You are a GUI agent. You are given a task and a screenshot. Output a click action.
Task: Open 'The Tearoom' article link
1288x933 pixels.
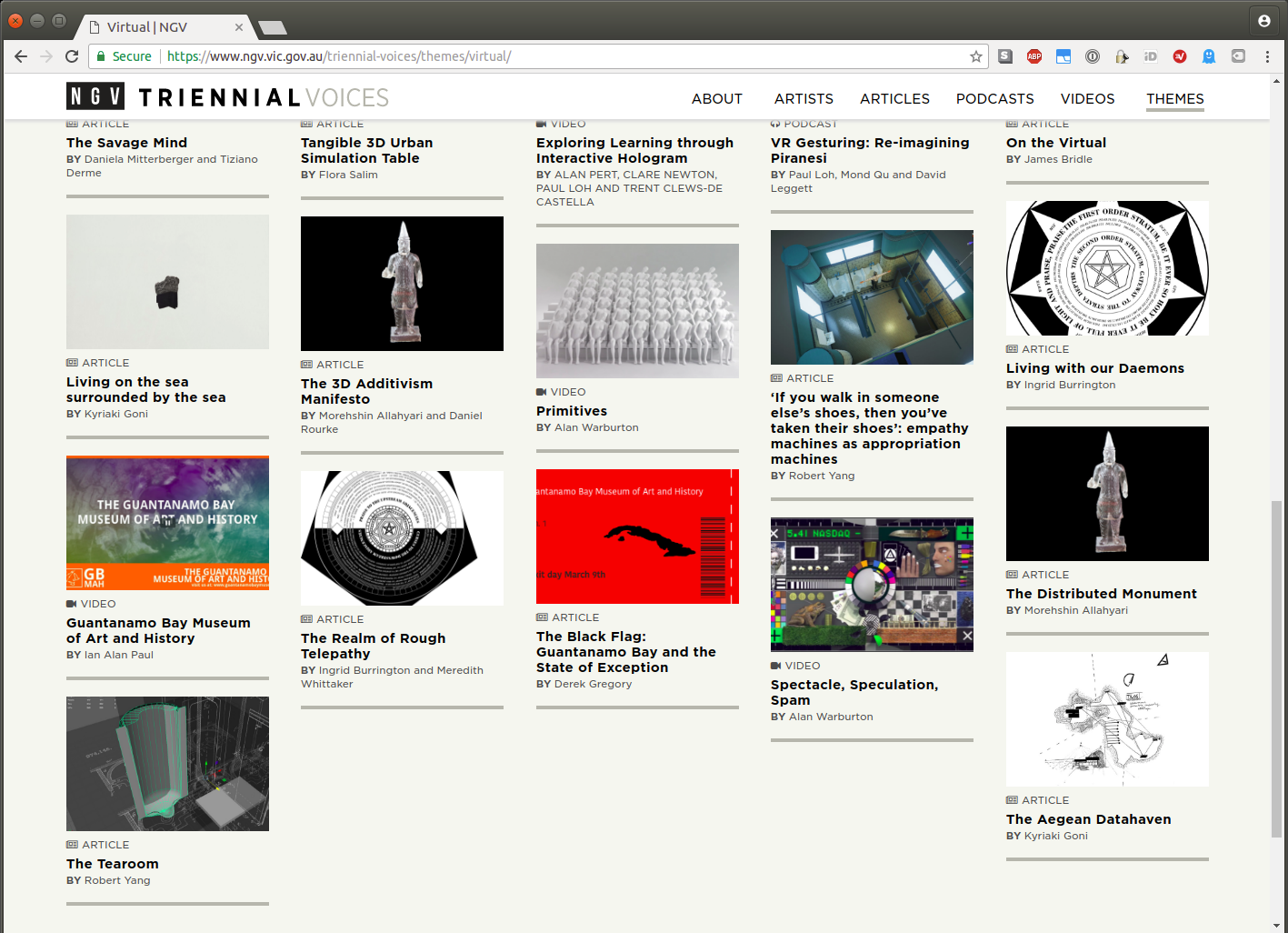coord(113,864)
